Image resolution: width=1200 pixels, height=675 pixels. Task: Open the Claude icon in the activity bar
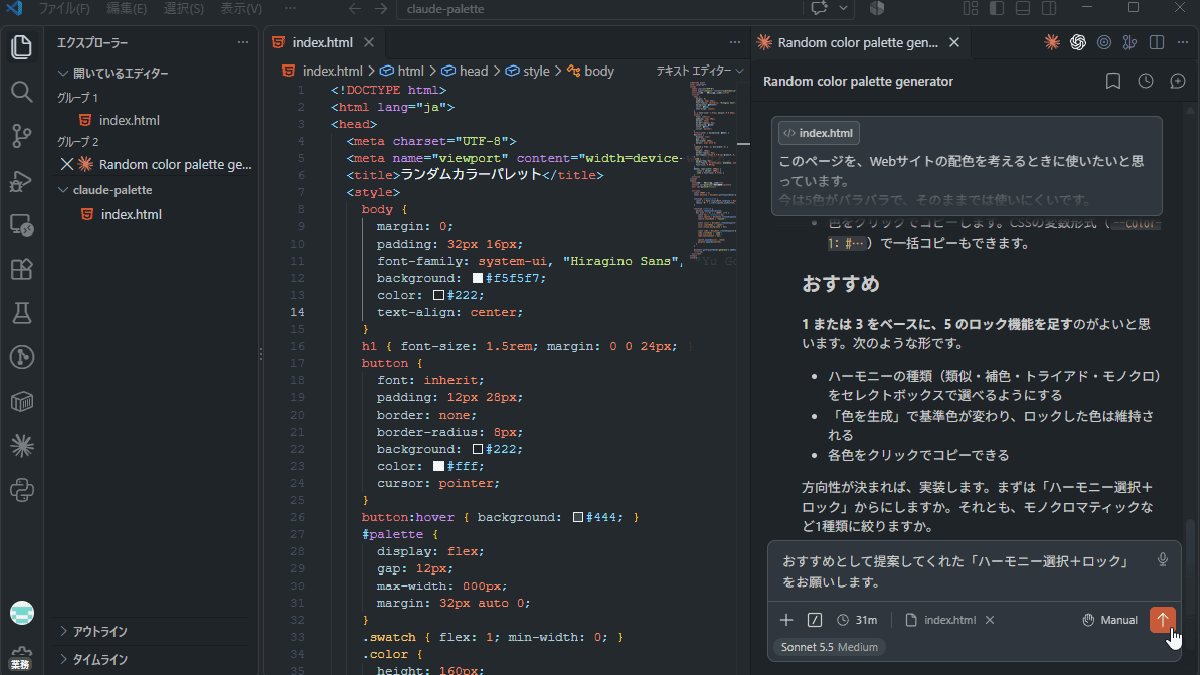click(22, 445)
